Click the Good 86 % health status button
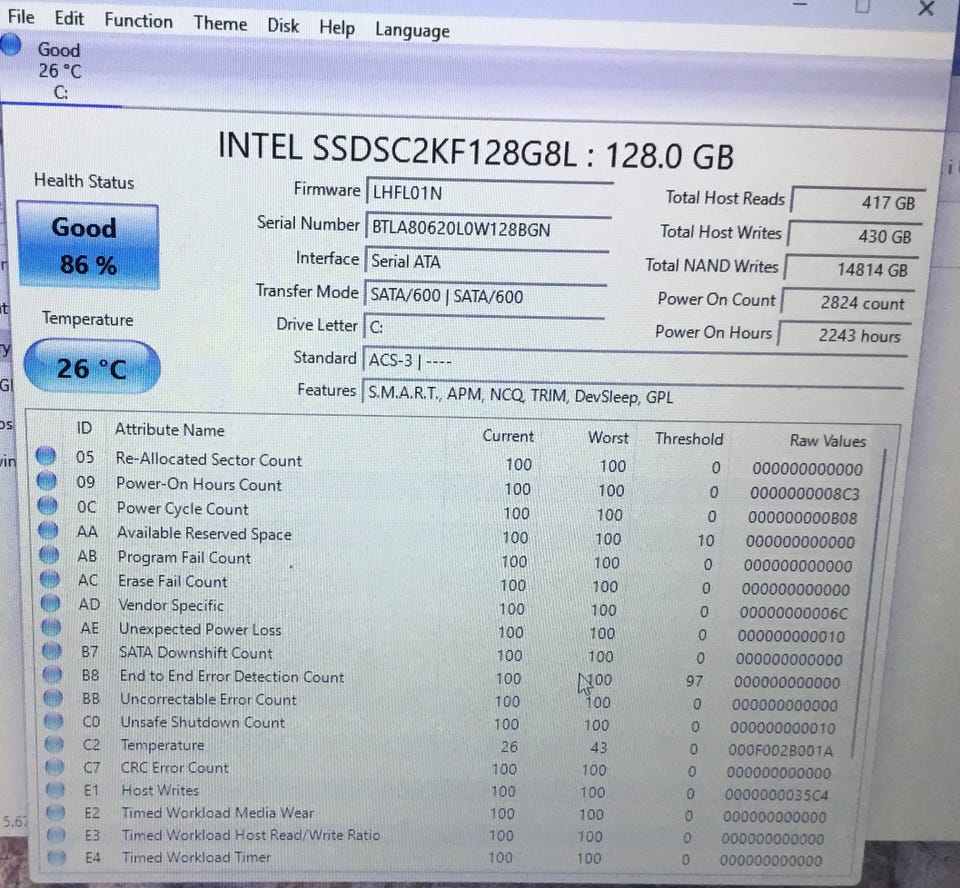This screenshot has width=960, height=888. 88,246
